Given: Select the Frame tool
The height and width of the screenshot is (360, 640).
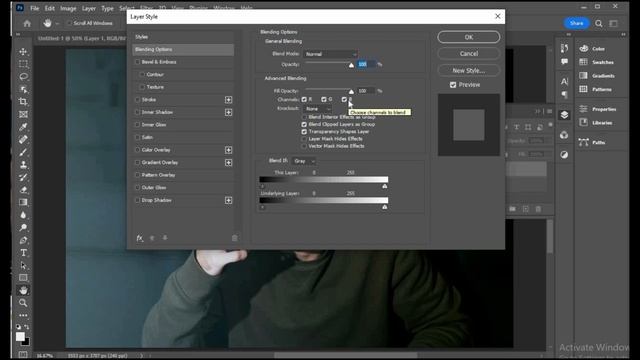Looking at the screenshot, I should [x=23, y=114].
